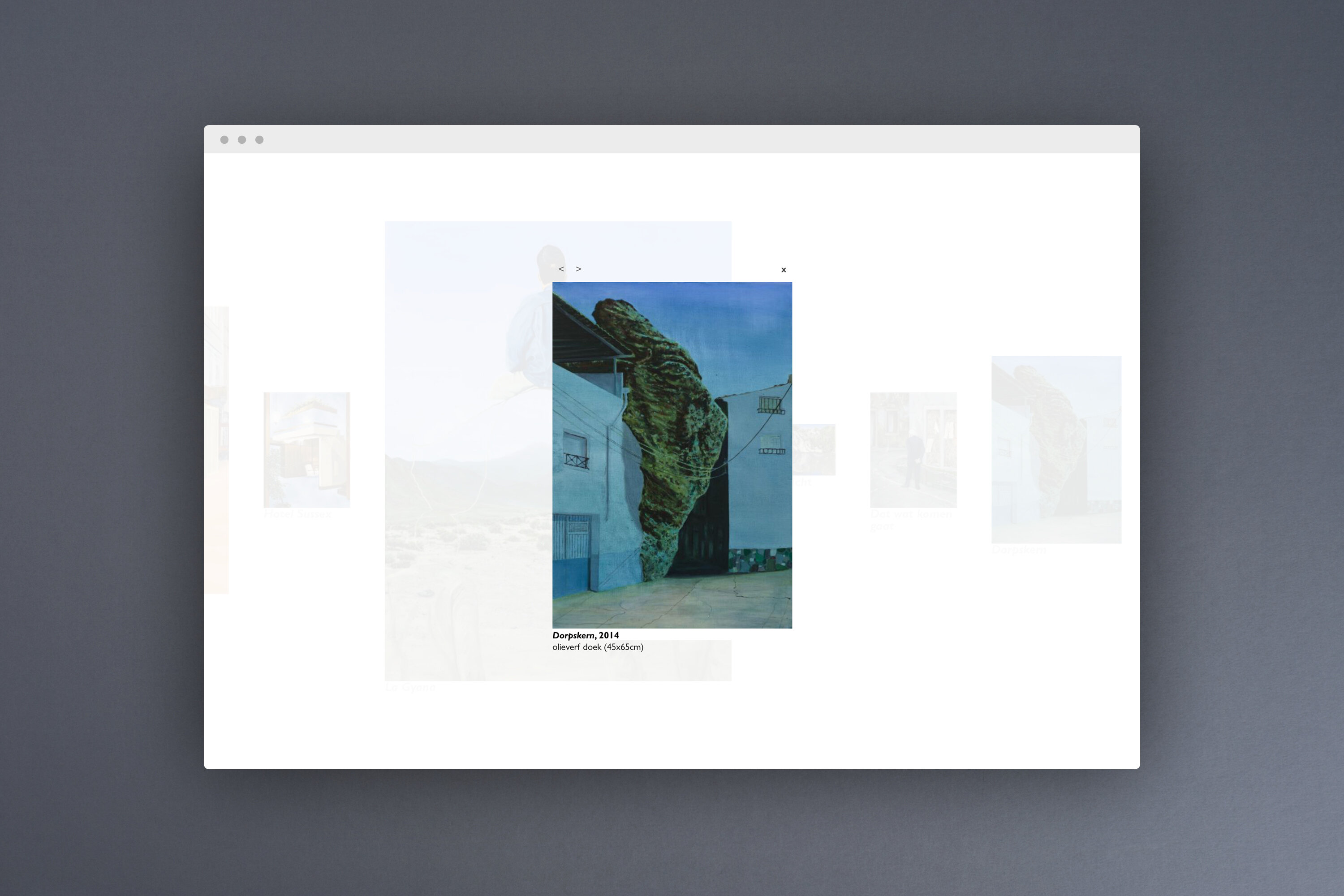Close the Dorpskern lightbox with the x
This screenshot has height=896, width=1344.
[784, 270]
